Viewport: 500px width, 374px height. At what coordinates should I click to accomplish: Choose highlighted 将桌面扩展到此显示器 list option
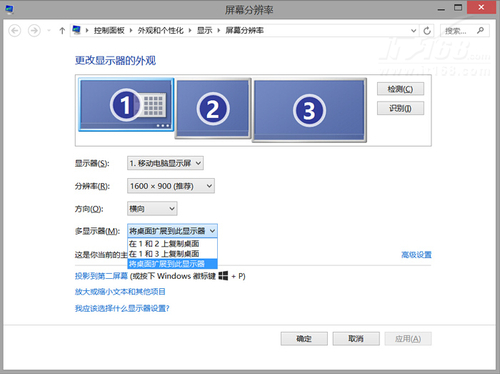[x=172, y=264]
